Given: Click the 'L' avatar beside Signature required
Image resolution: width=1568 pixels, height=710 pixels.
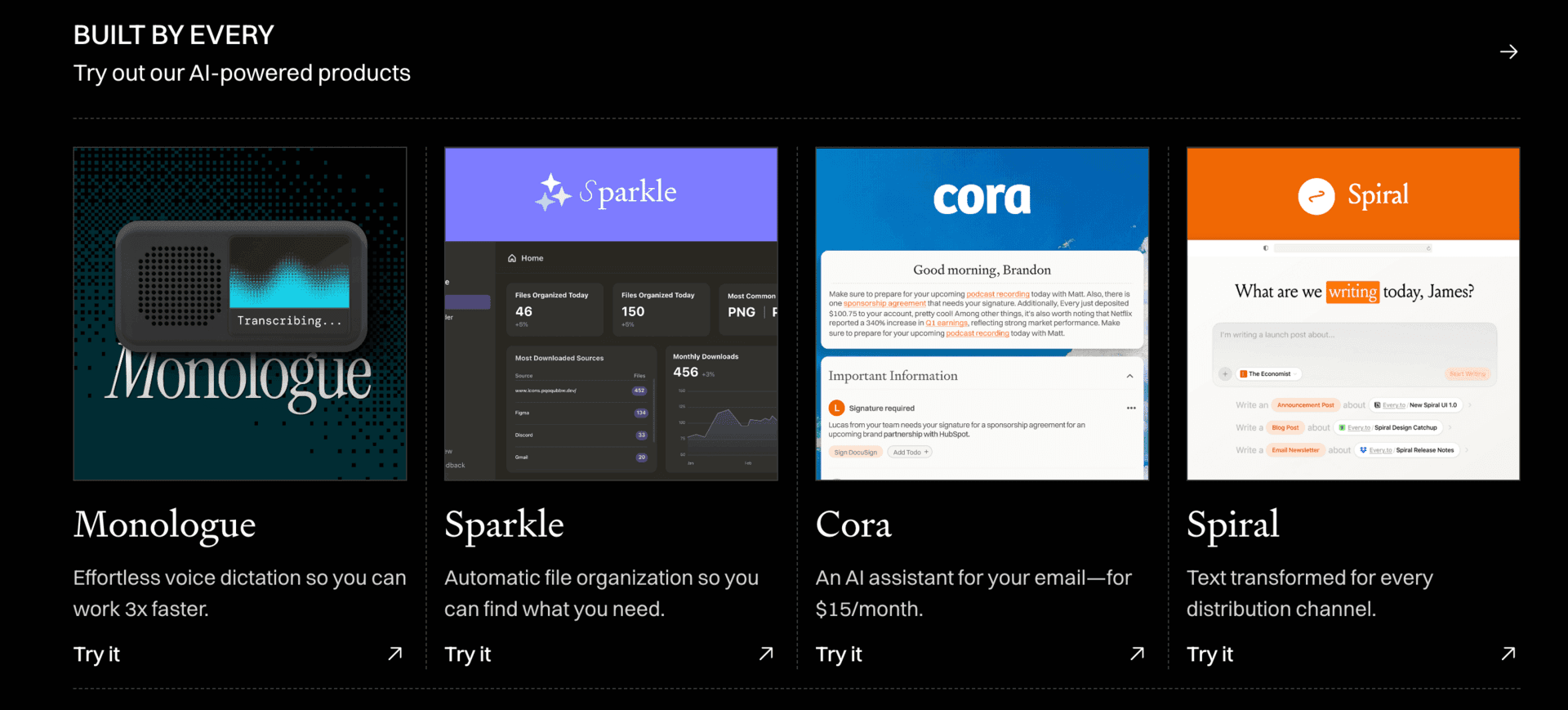Looking at the screenshot, I should (836, 408).
